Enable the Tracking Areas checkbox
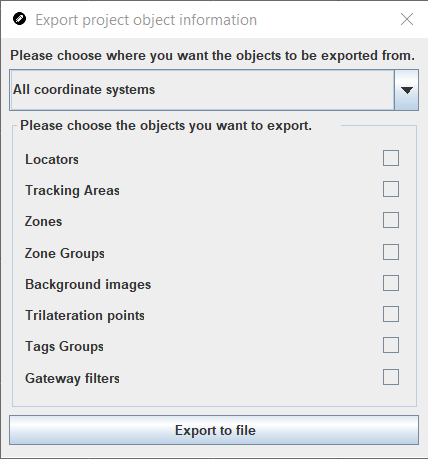Image resolution: width=428 pixels, height=459 pixels. coord(391,189)
